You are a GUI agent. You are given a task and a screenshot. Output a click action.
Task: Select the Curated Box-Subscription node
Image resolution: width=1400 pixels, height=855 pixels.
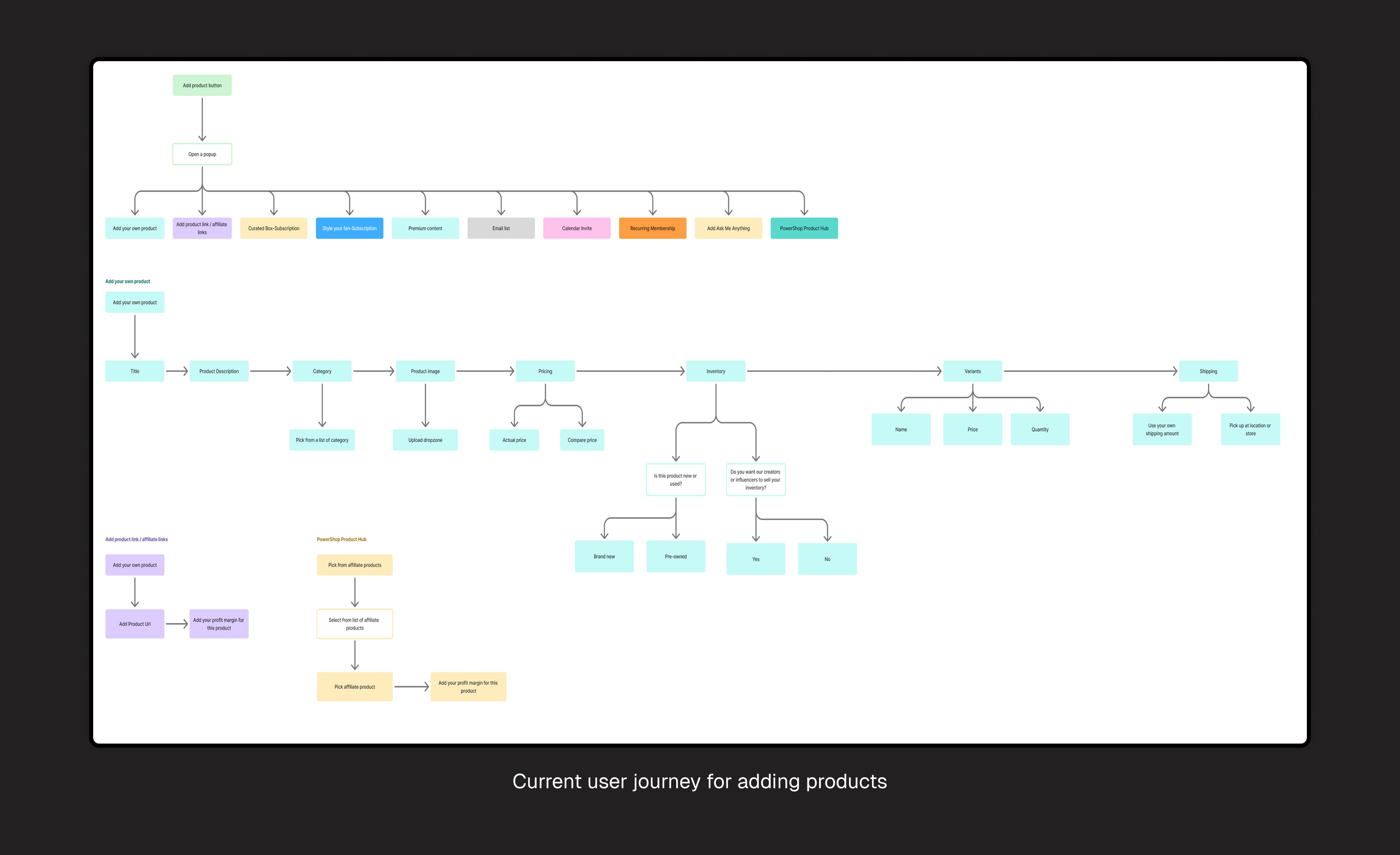[273, 228]
